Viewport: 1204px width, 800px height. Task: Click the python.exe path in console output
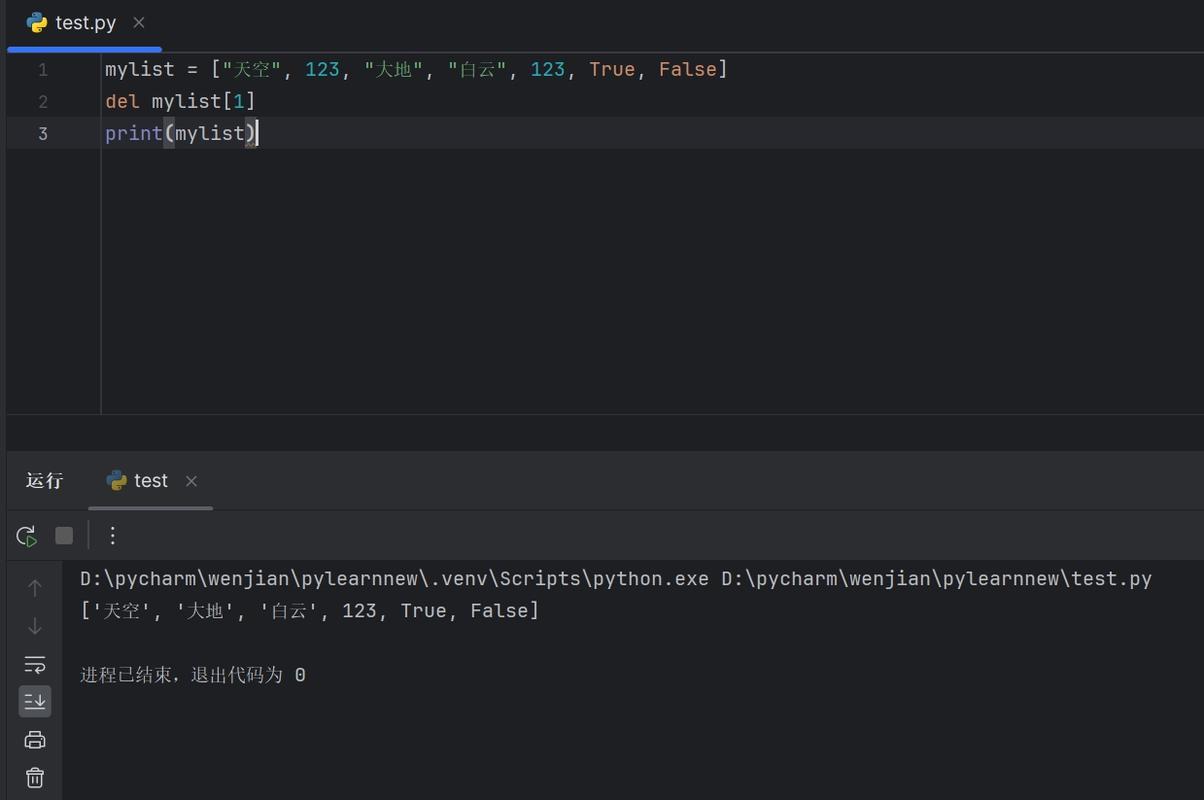click(x=394, y=579)
